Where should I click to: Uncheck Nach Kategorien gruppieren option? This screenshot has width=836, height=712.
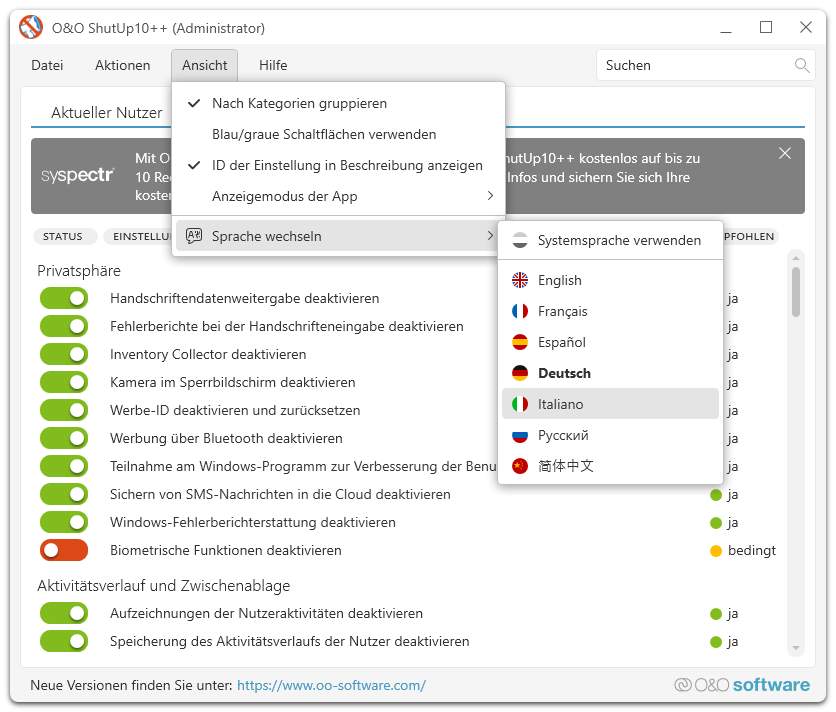[299, 103]
